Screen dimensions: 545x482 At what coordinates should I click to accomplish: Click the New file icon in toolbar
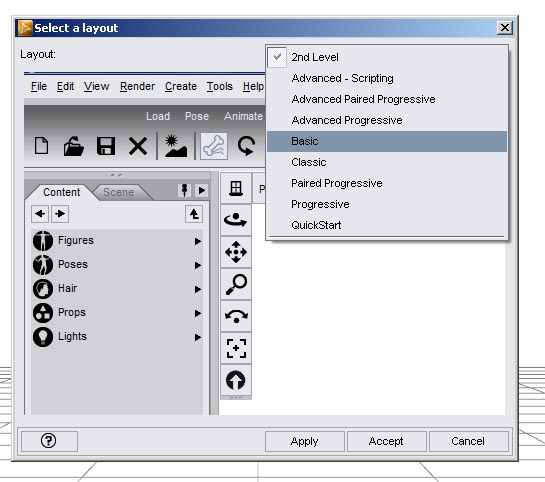point(41,146)
